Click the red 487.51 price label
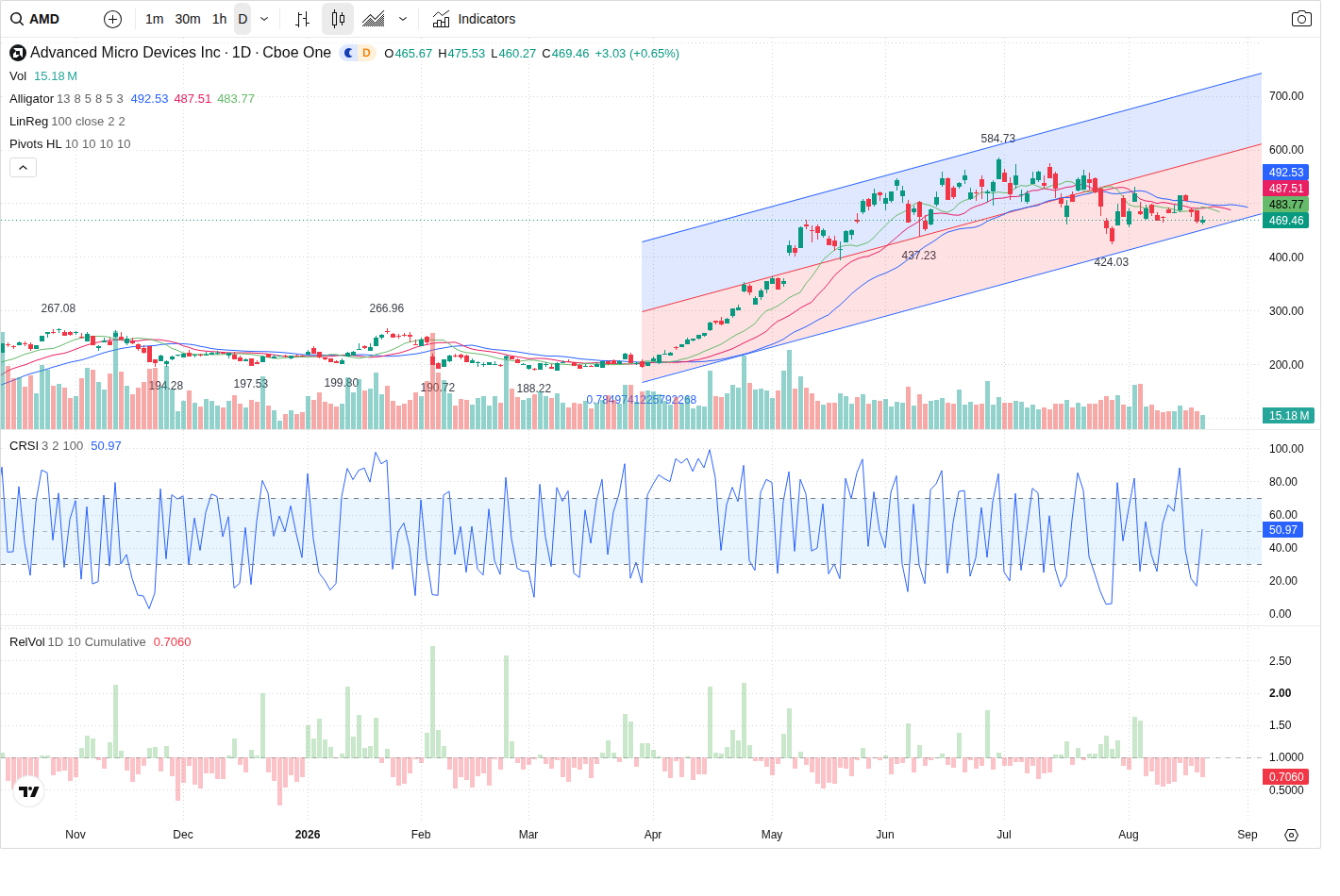Viewport: 1340px width, 896px height. point(1285,189)
